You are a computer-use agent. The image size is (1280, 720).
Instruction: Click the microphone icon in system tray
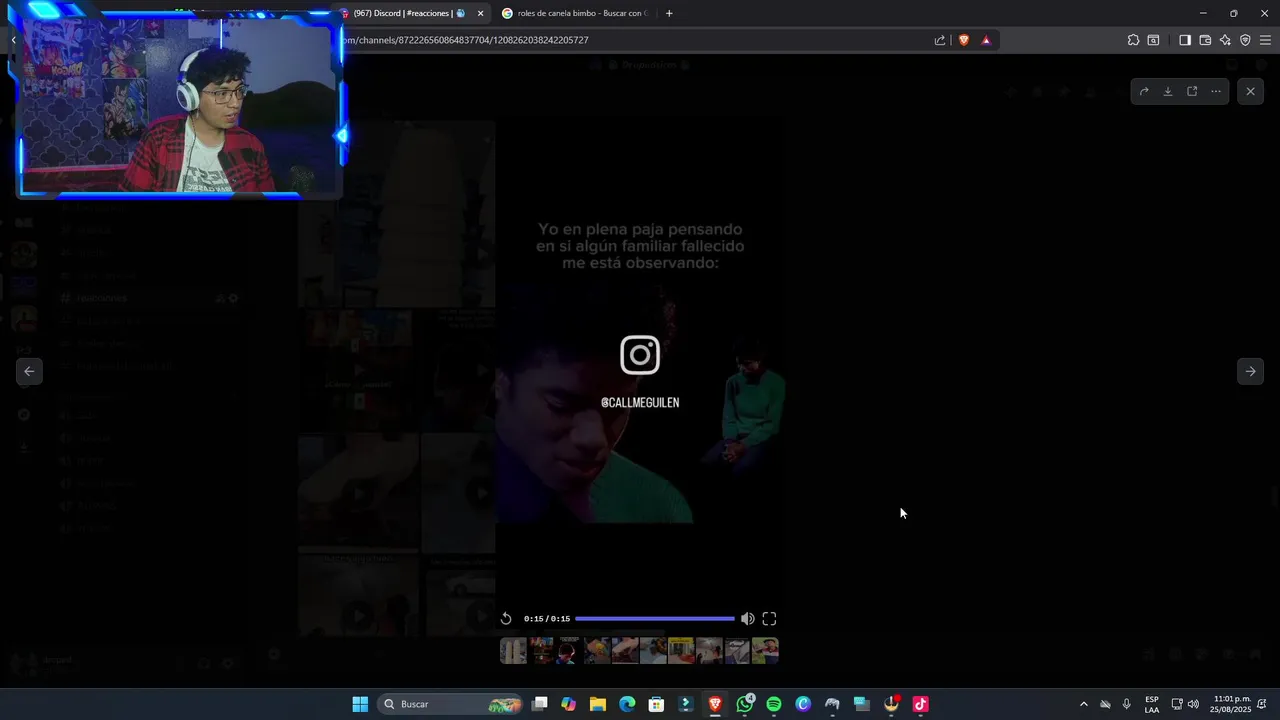[x=1127, y=704]
